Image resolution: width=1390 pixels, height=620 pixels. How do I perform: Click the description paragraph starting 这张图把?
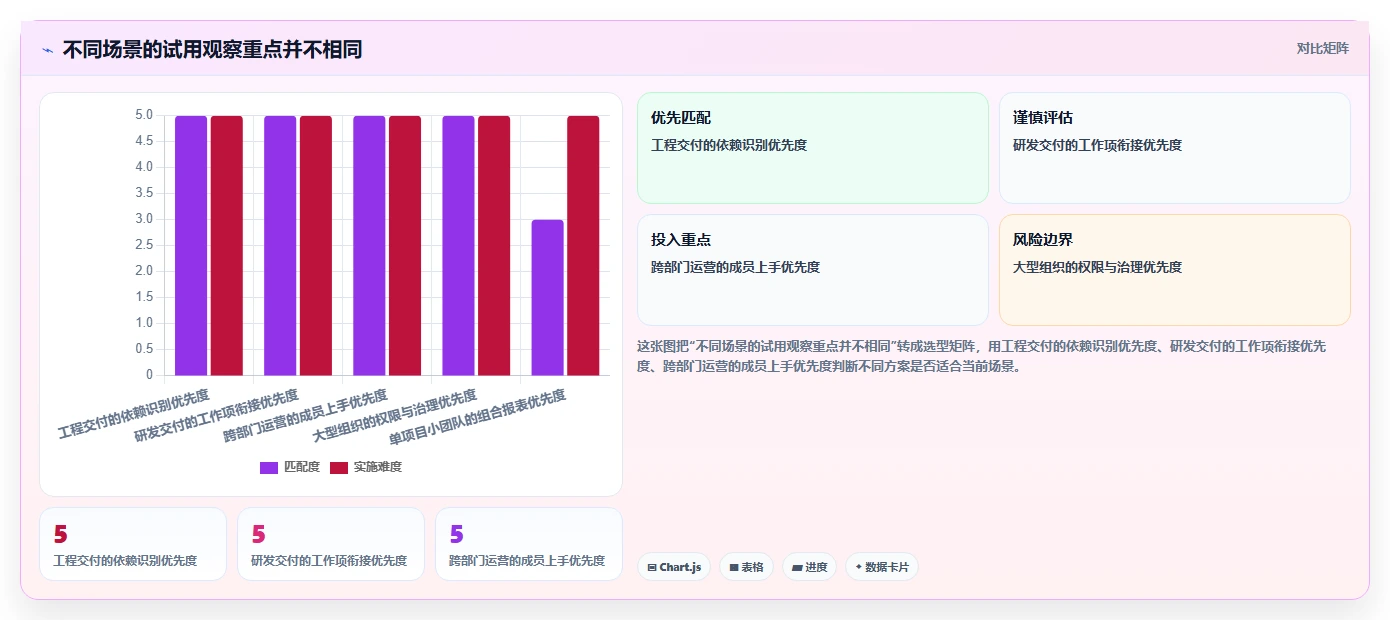pos(981,355)
